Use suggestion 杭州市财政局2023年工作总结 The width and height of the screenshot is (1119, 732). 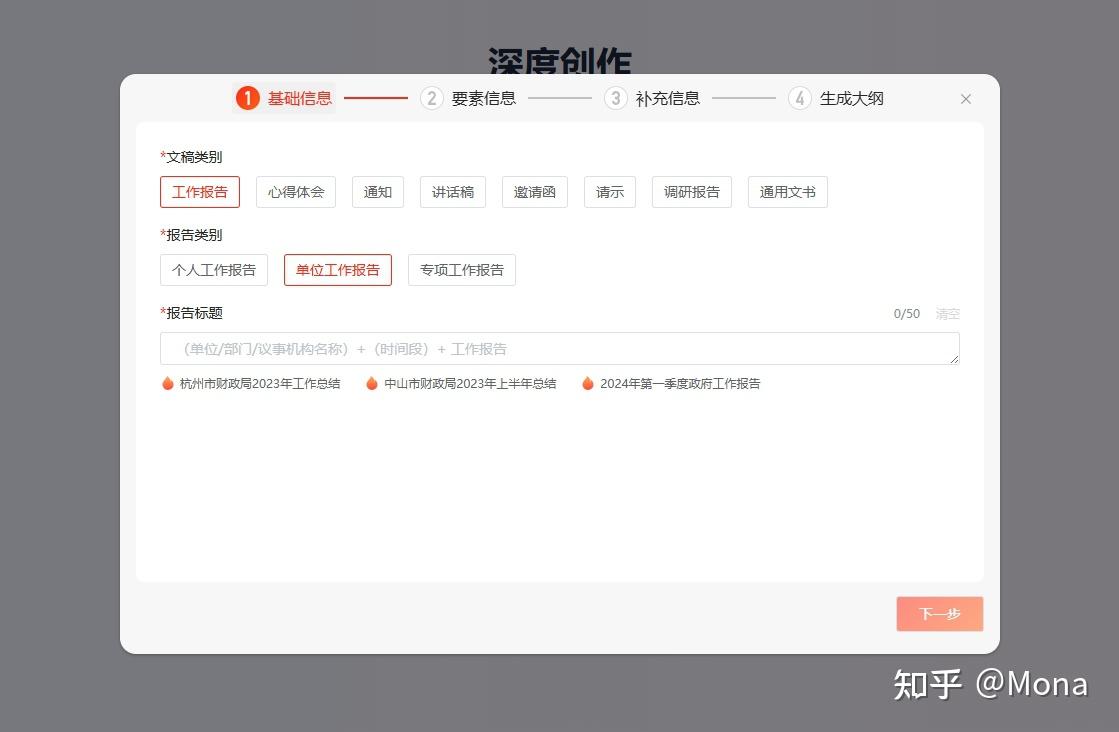pyautogui.click(x=260, y=384)
